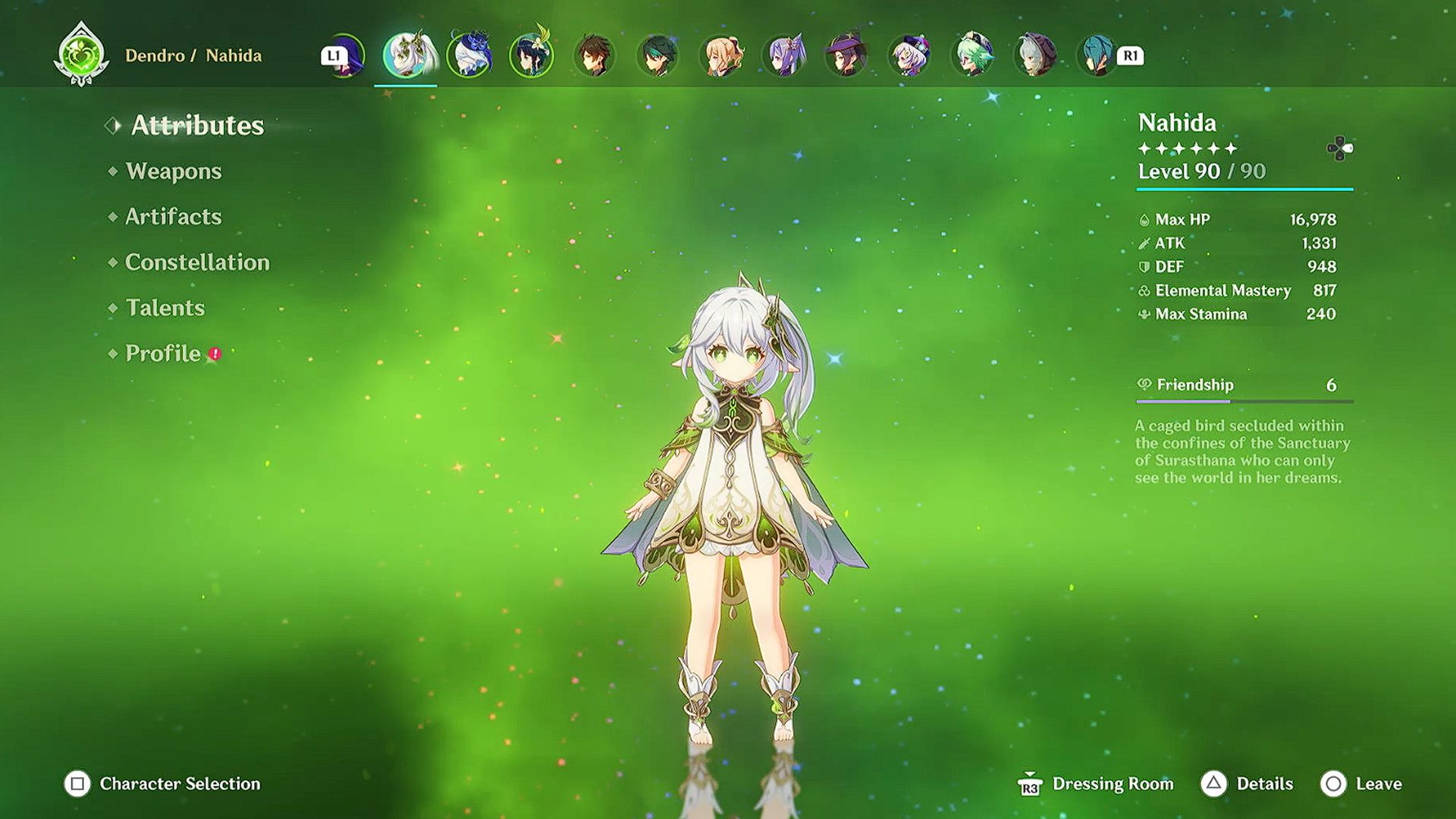Click the Friendship level value '6'
Screen dimensions: 1456x819
(1331, 385)
